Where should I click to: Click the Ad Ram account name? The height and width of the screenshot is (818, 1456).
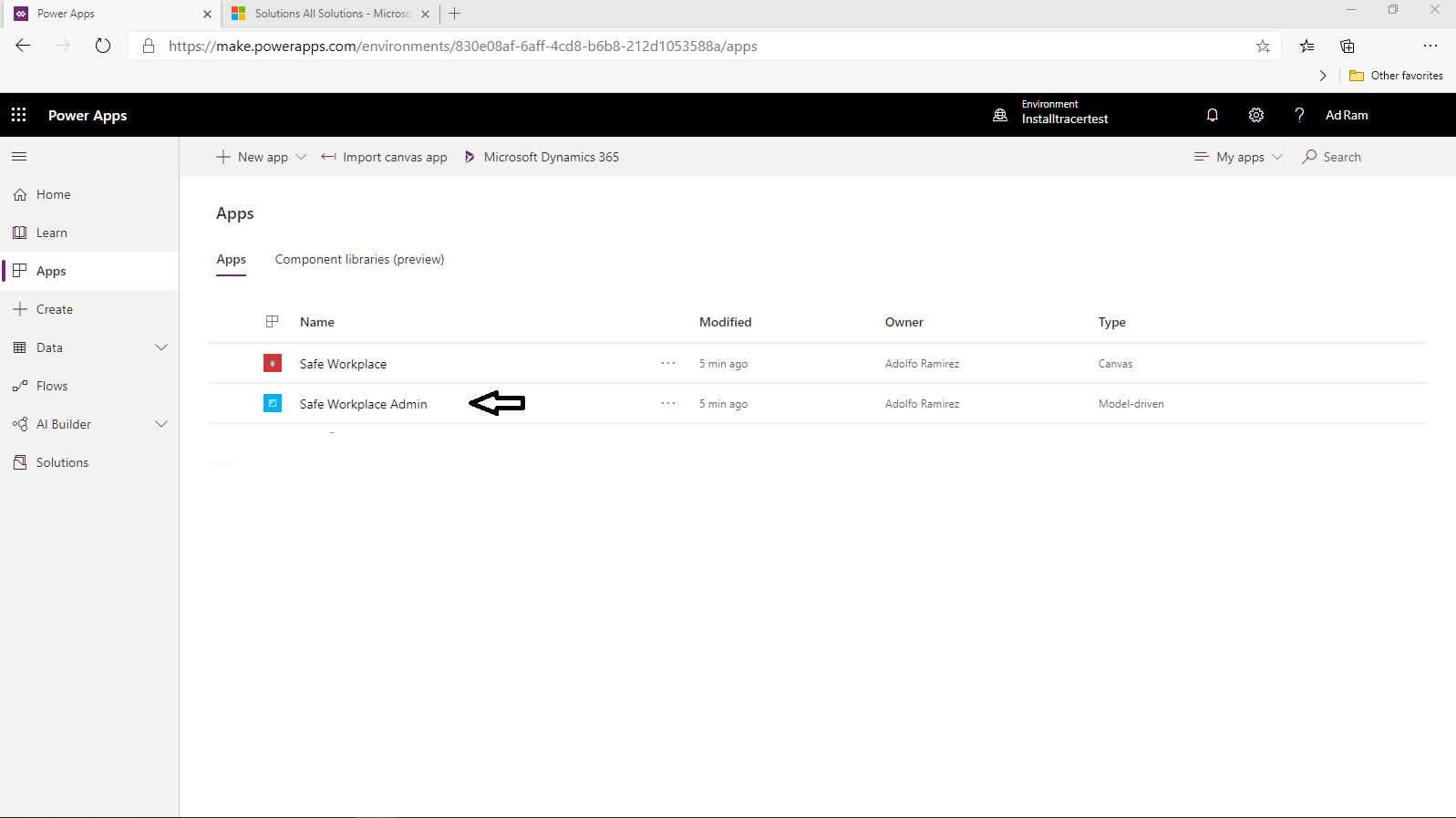point(1347,115)
